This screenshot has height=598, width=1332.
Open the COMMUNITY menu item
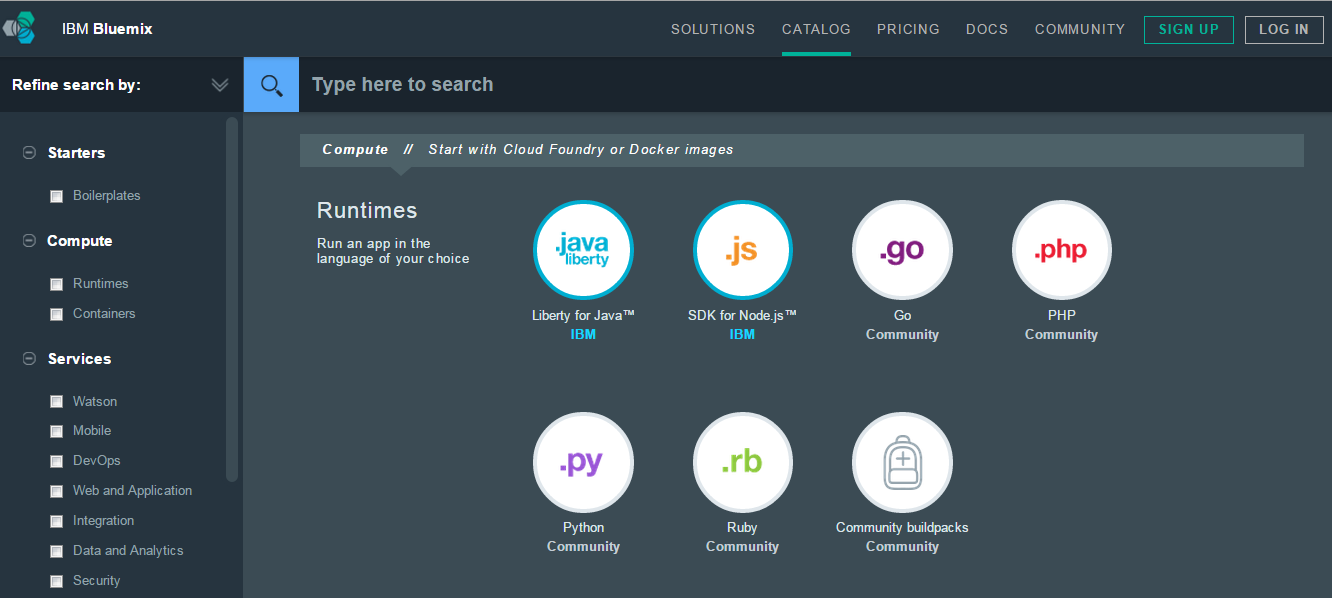coord(1080,29)
